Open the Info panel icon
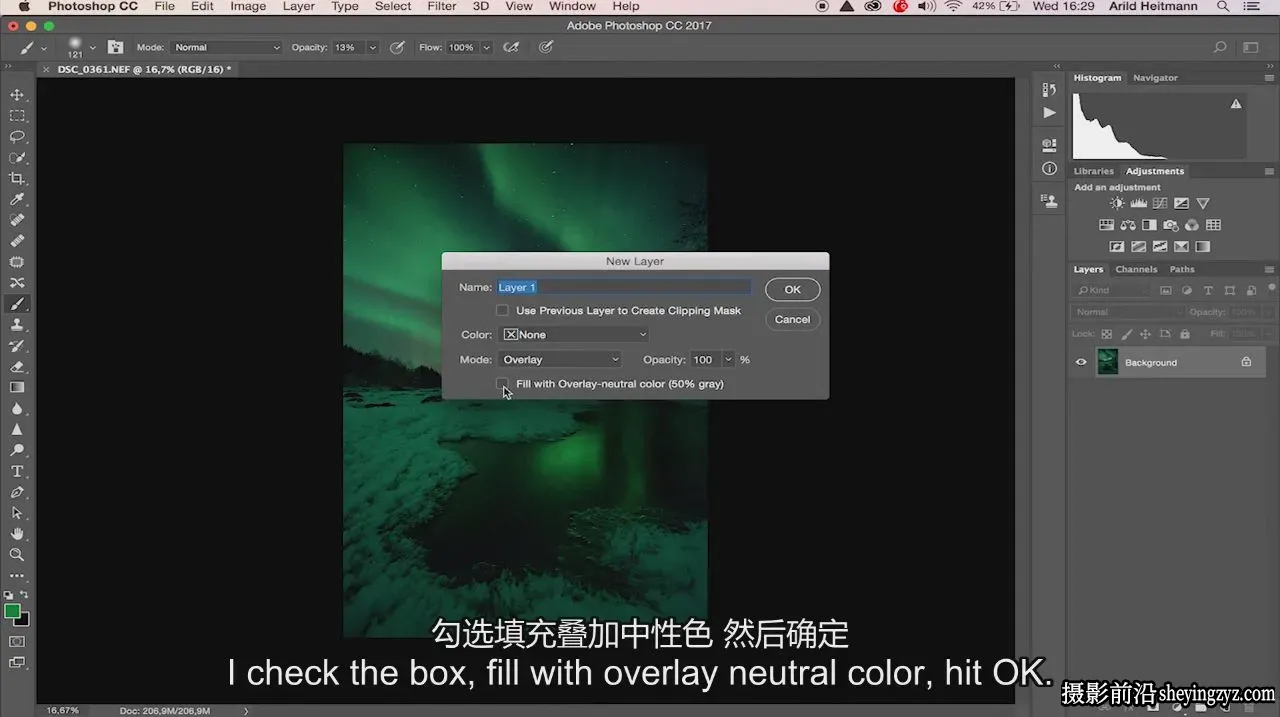1280x717 pixels. click(1049, 169)
